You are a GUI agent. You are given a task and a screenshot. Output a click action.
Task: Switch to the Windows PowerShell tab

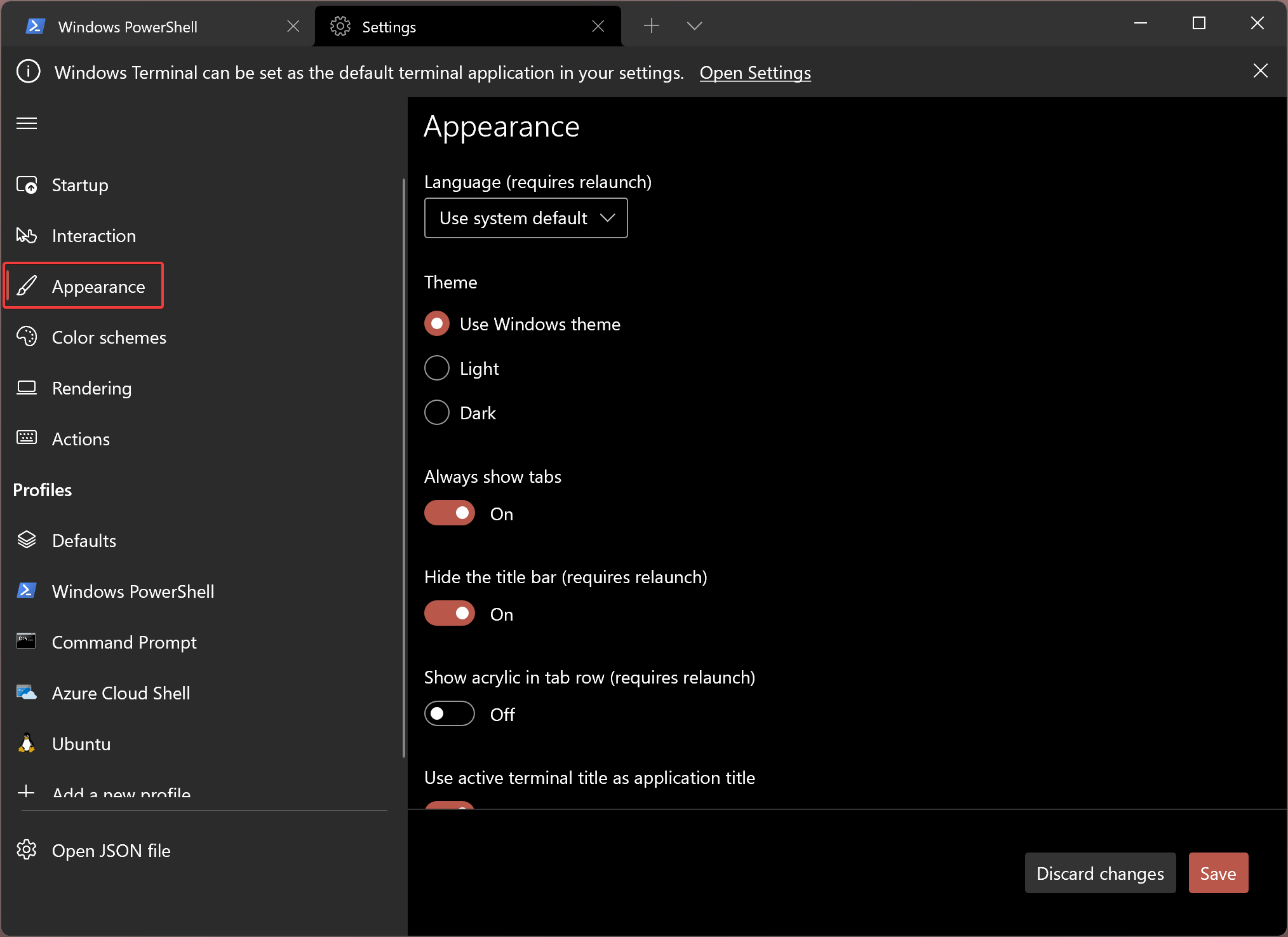tap(159, 27)
